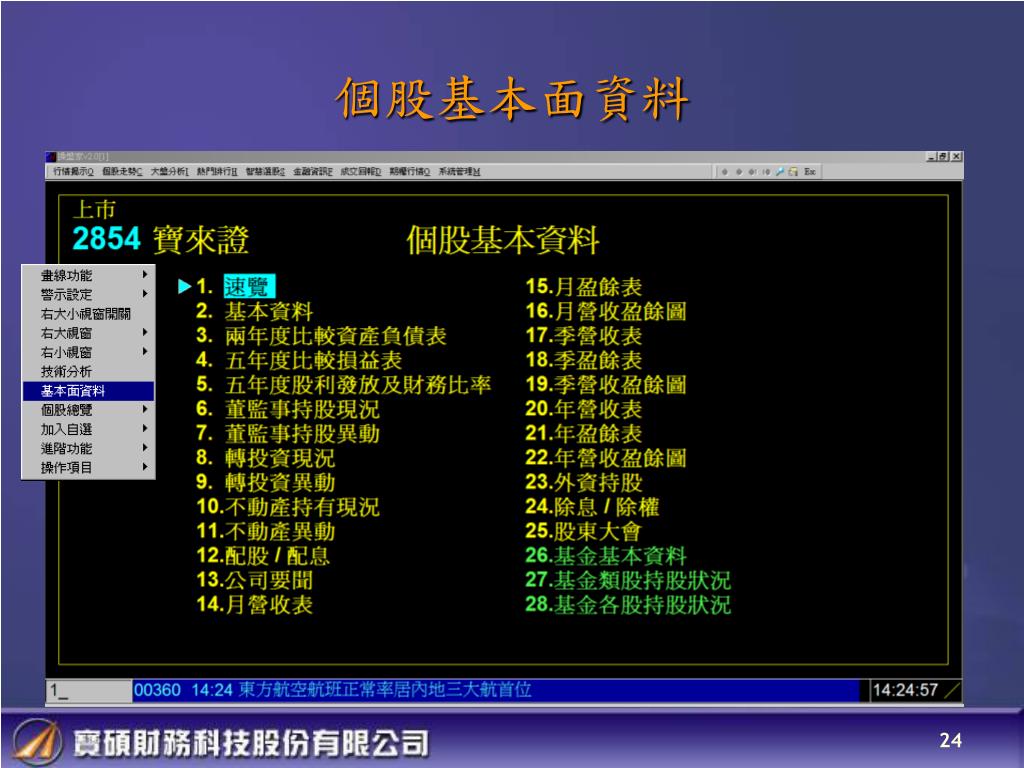Open the 成交回報 menu
This screenshot has height=768, width=1024.
(x=360, y=172)
